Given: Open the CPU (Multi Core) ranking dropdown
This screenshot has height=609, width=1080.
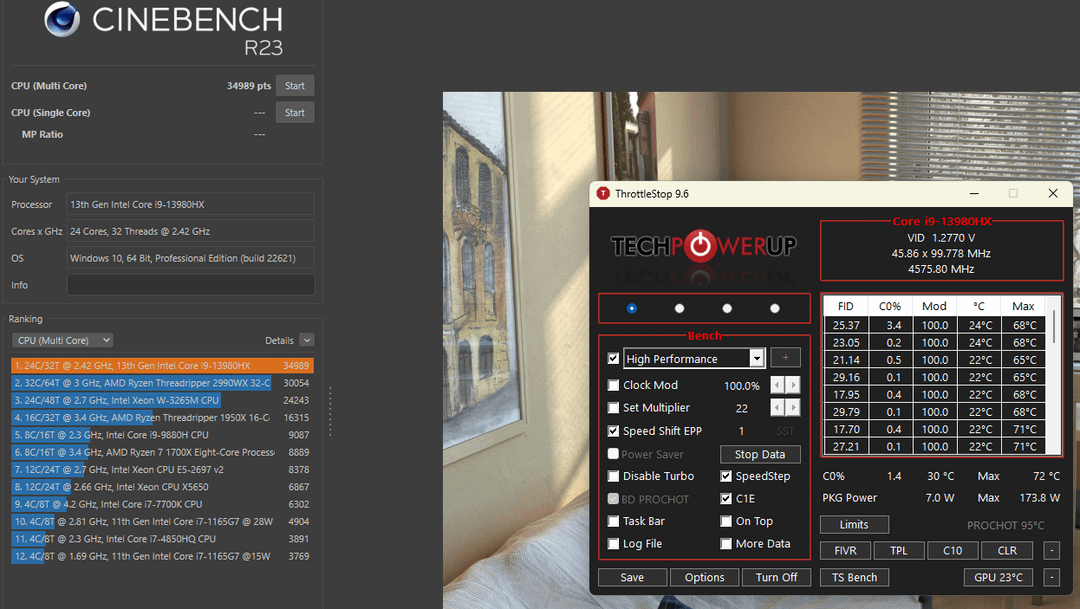Looking at the screenshot, I should (63, 340).
